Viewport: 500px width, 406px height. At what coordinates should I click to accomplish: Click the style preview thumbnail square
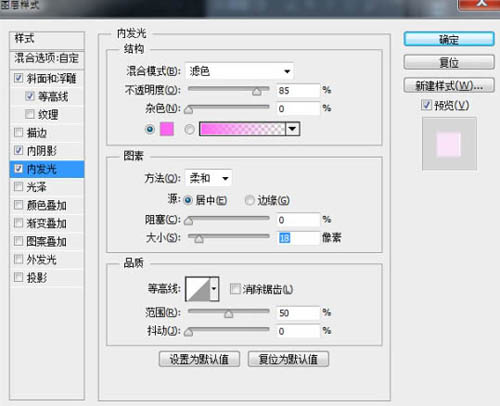point(449,144)
